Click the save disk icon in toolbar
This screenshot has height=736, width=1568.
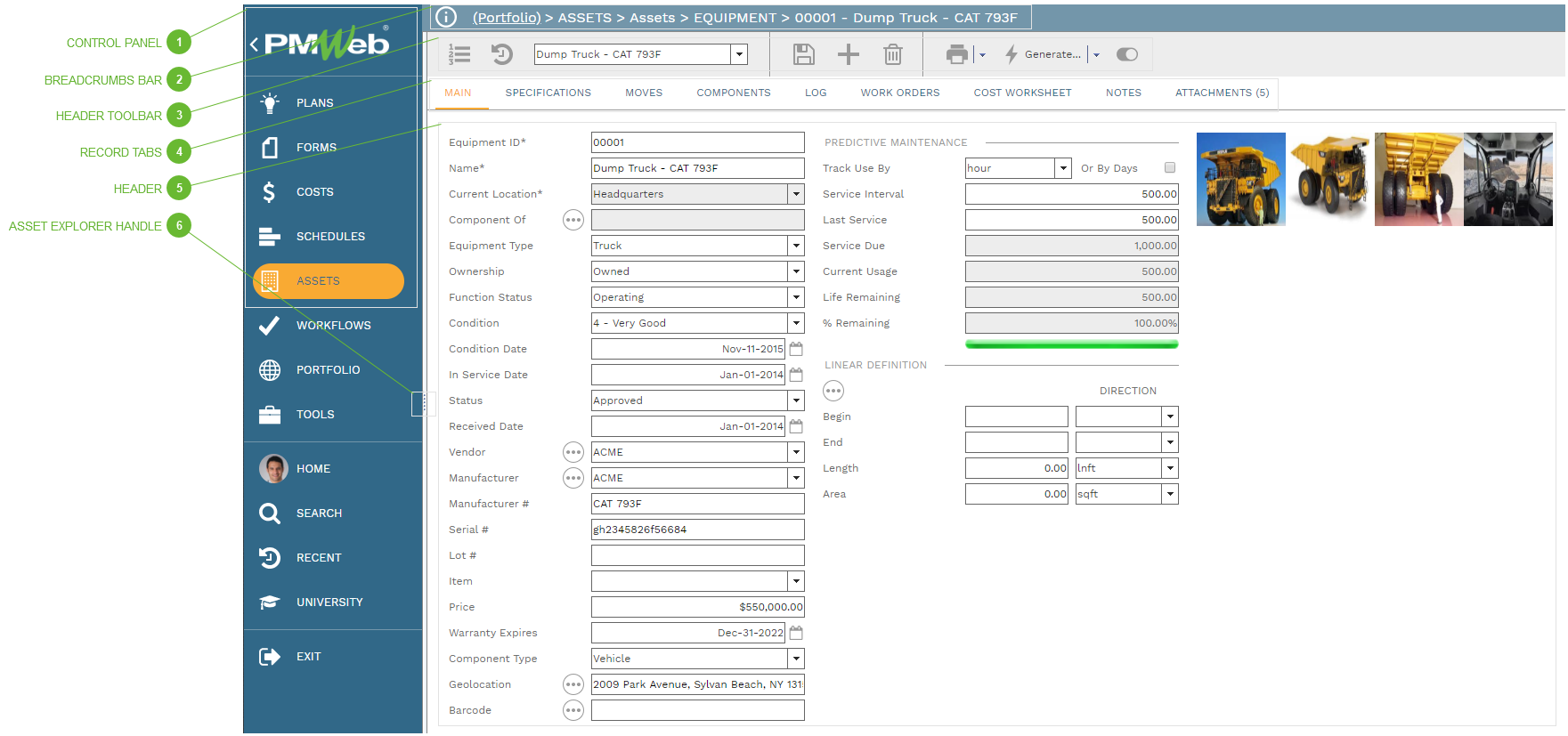pos(803,54)
